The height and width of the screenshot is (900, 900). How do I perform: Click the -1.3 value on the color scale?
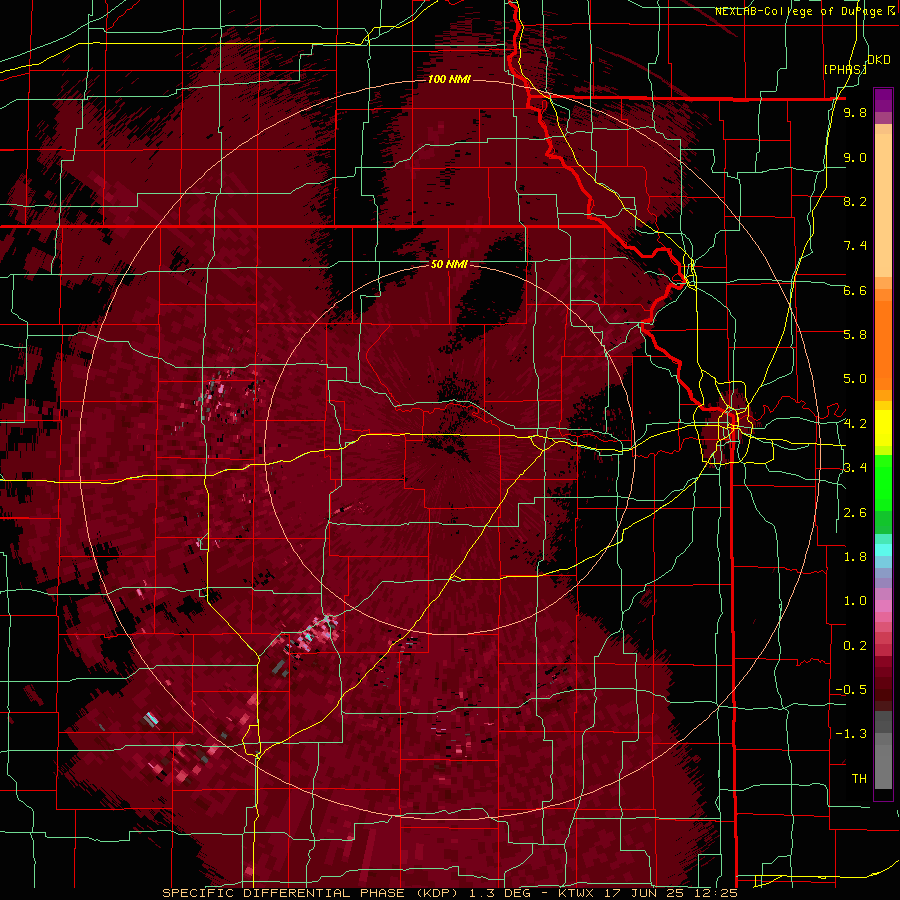point(851,734)
